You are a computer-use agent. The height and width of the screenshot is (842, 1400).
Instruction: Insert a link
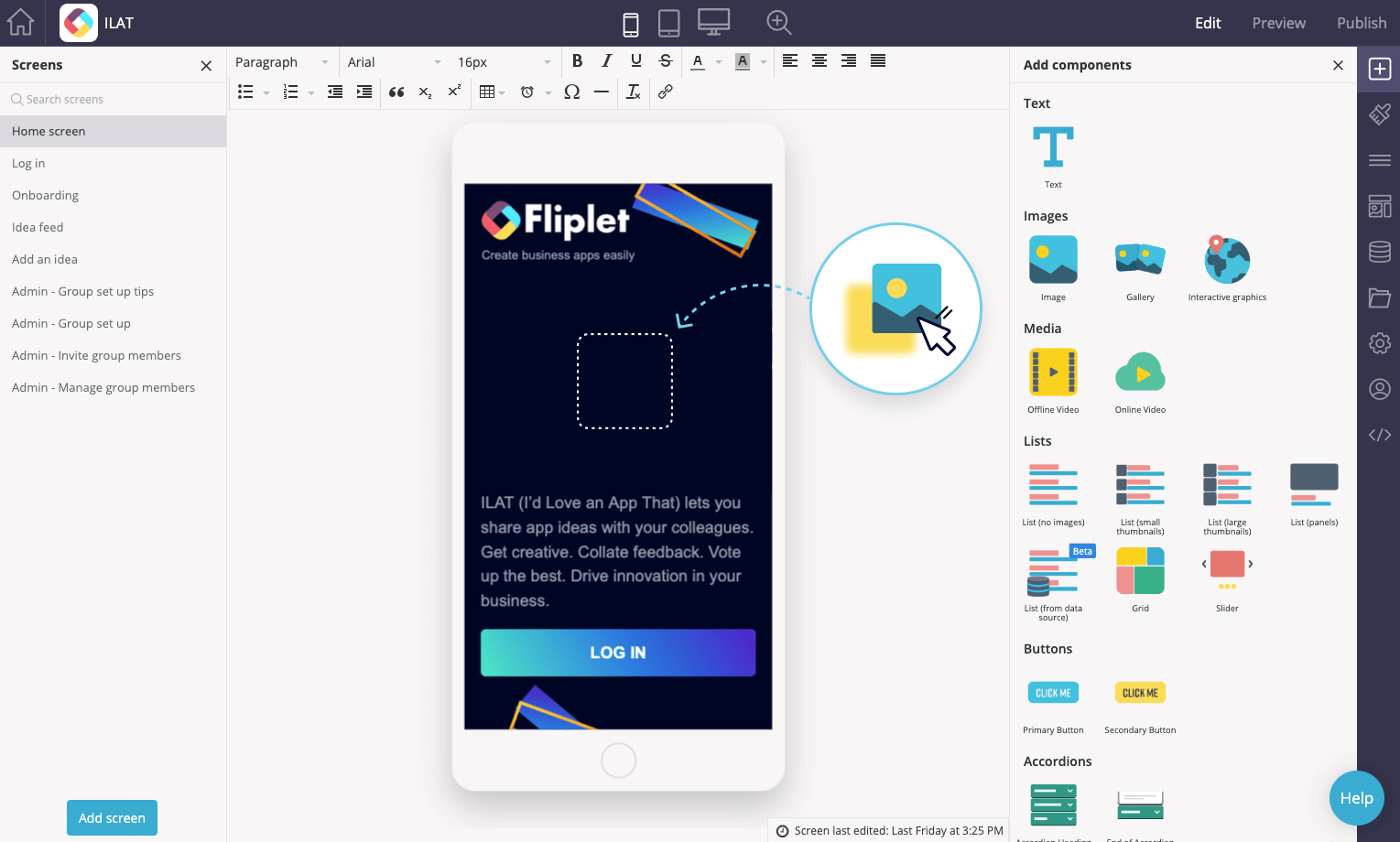666,92
